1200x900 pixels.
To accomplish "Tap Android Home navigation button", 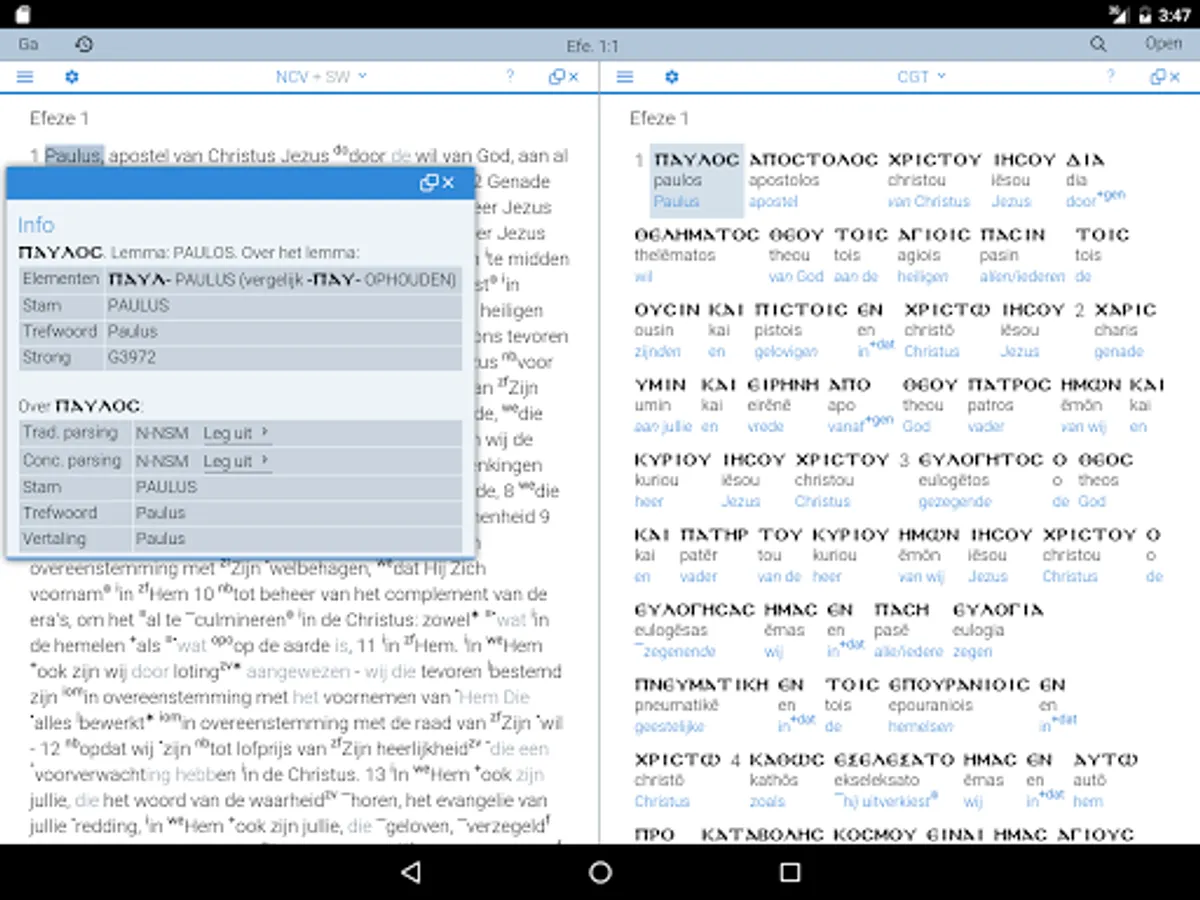I will pos(600,872).
